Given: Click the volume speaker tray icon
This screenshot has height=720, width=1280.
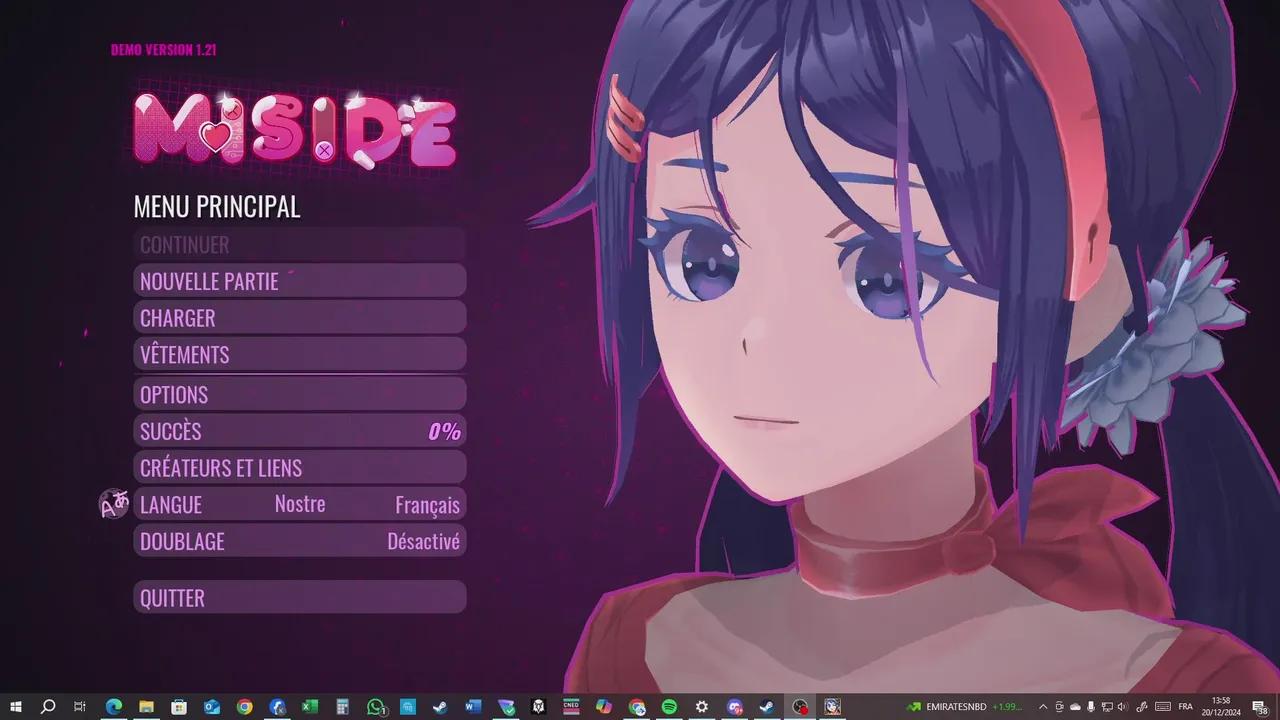Looking at the screenshot, I should [x=1124, y=707].
